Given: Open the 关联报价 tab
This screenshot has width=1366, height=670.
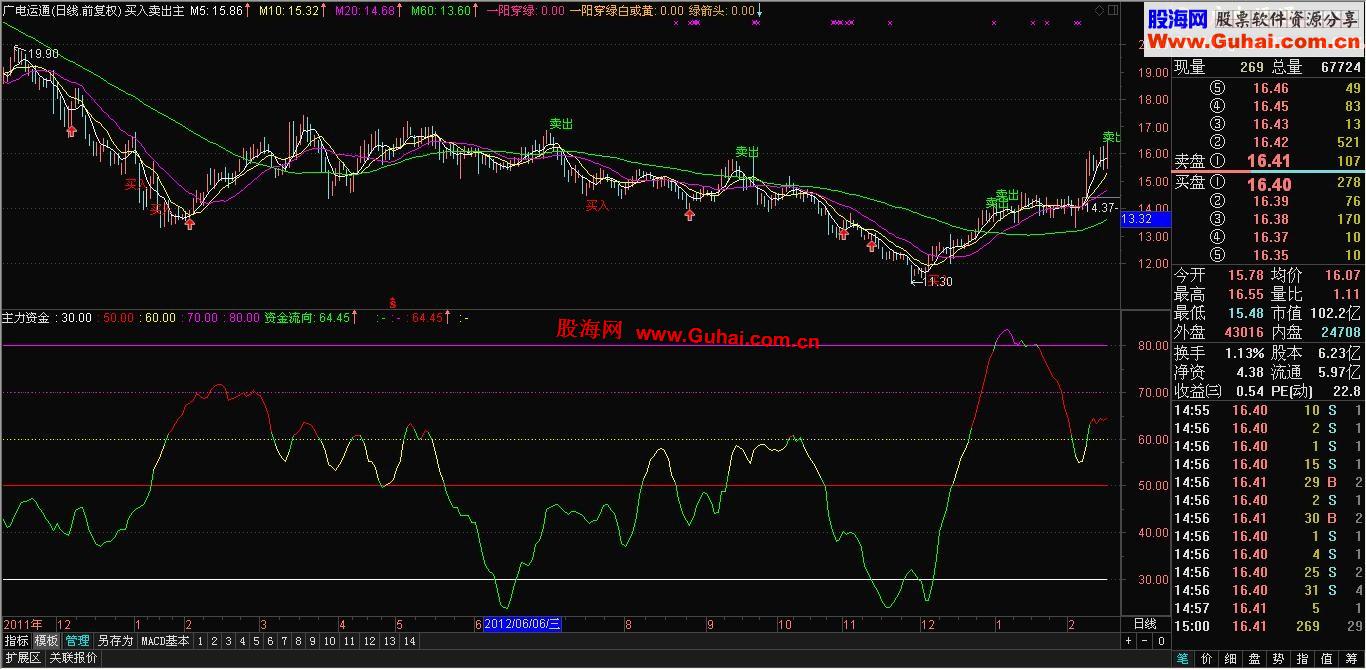Looking at the screenshot, I should click(73, 658).
